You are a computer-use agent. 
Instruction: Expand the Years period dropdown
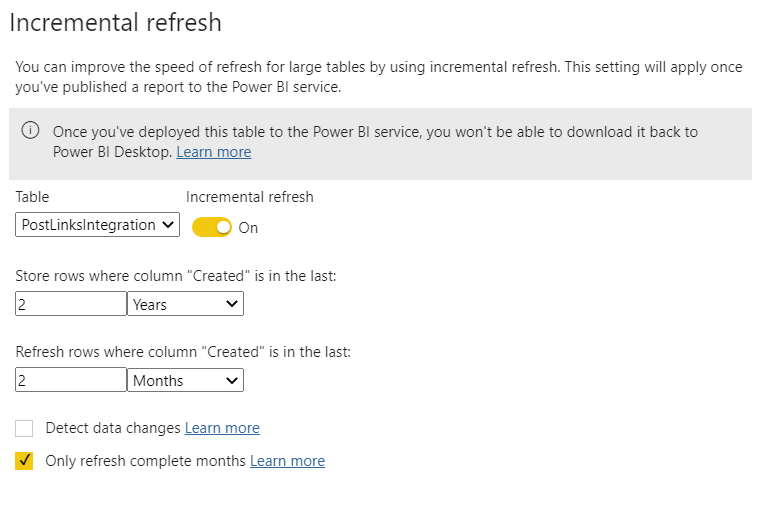[x=186, y=304]
